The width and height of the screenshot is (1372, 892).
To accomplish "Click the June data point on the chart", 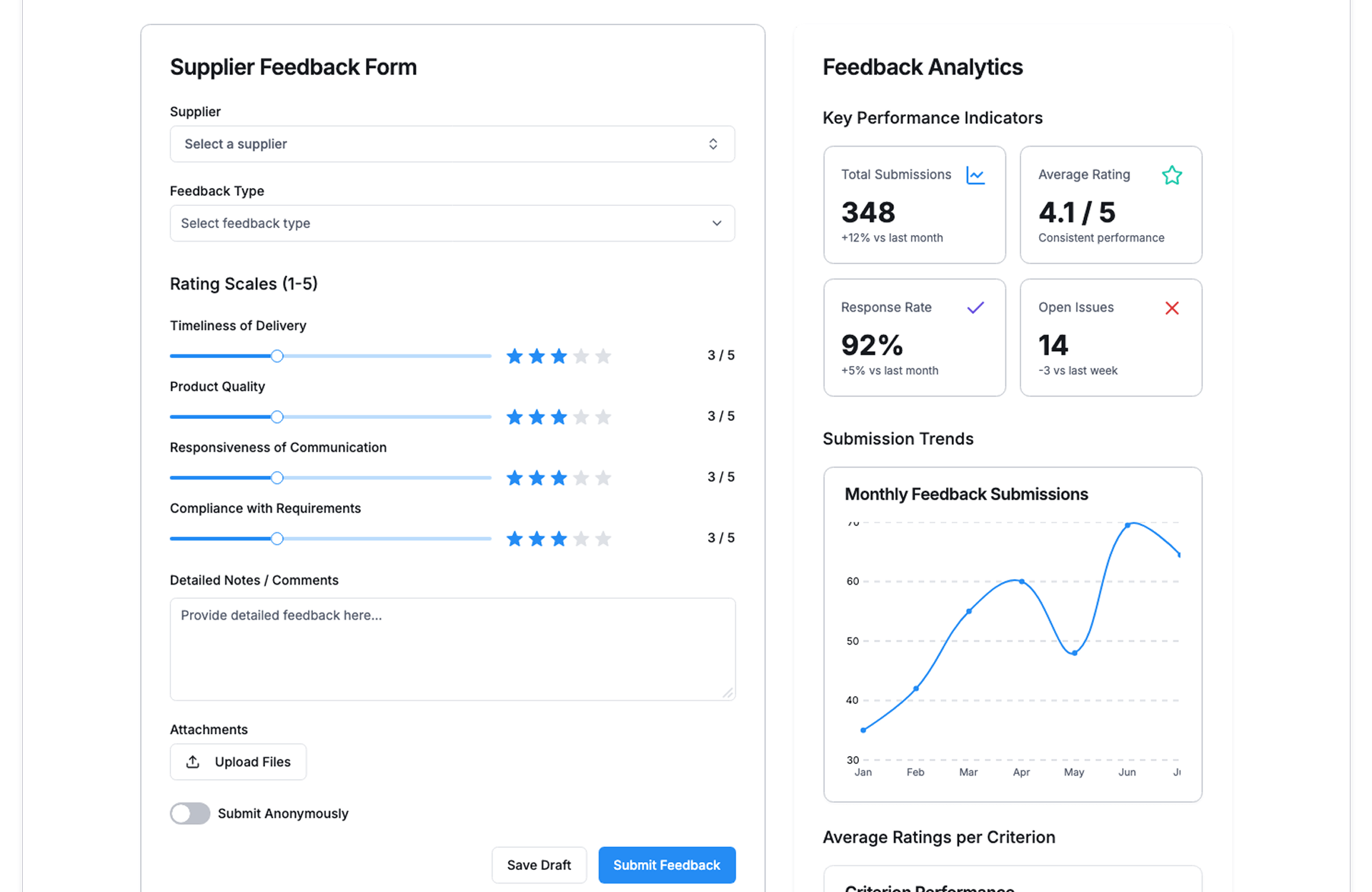I will [1128, 525].
